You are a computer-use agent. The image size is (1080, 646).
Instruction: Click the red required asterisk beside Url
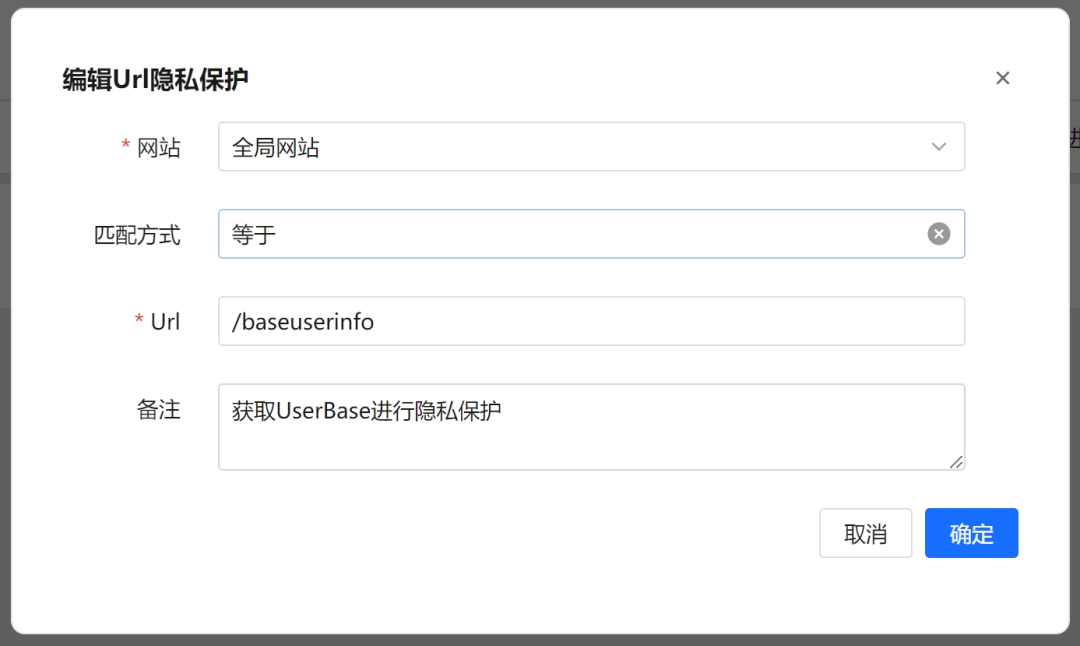tap(139, 322)
